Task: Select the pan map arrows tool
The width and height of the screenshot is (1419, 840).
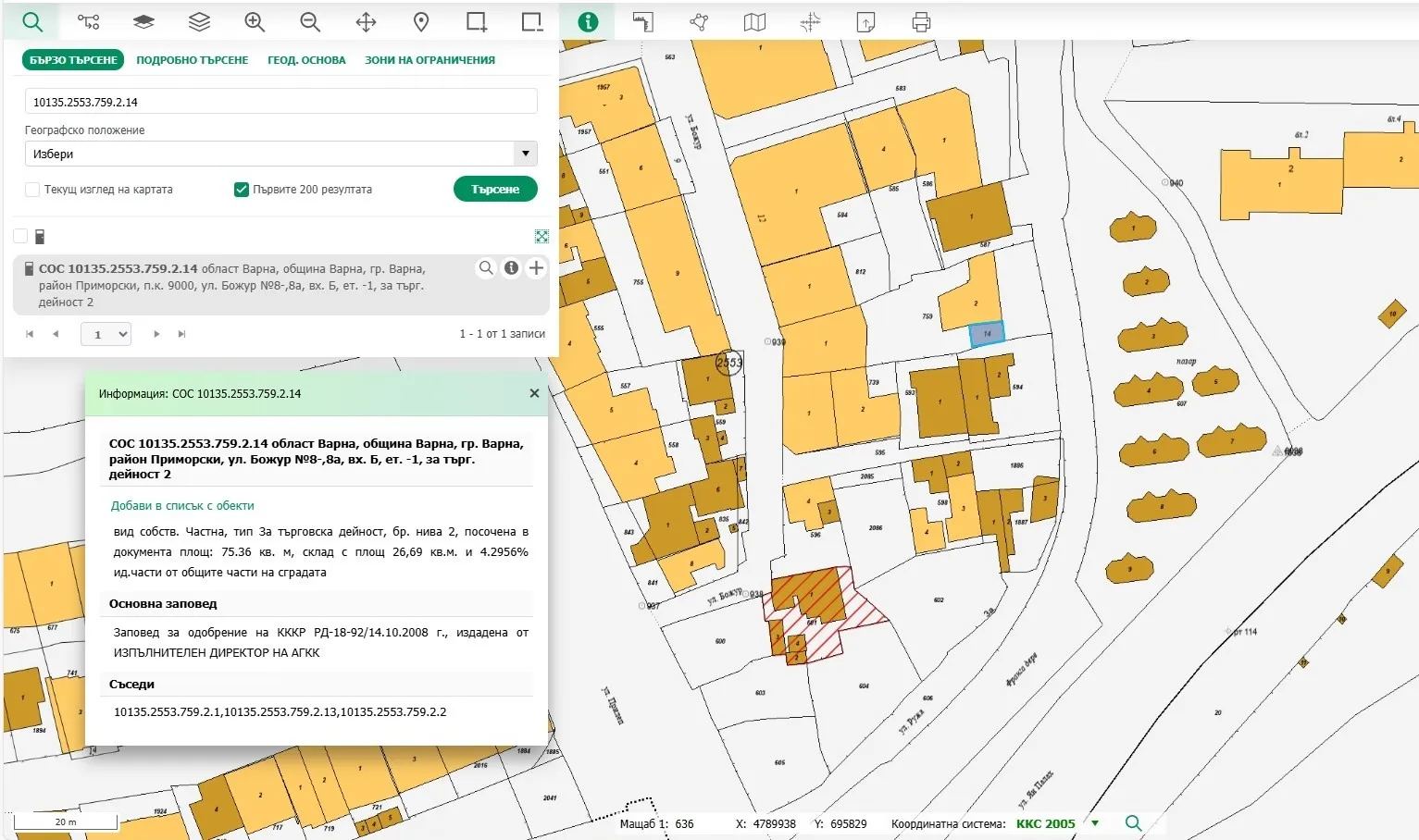Action: click(x=366, y=22)
